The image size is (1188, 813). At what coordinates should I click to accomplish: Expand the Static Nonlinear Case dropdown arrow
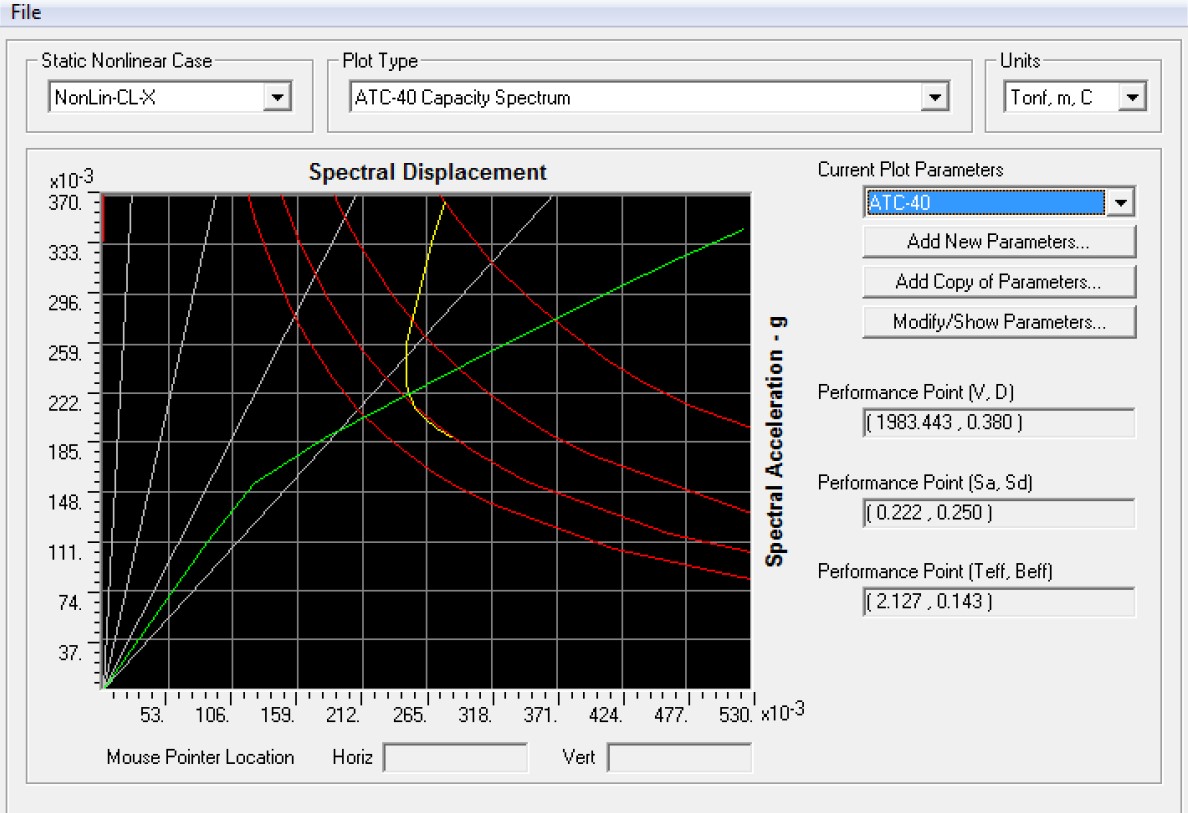pos(277,97)
